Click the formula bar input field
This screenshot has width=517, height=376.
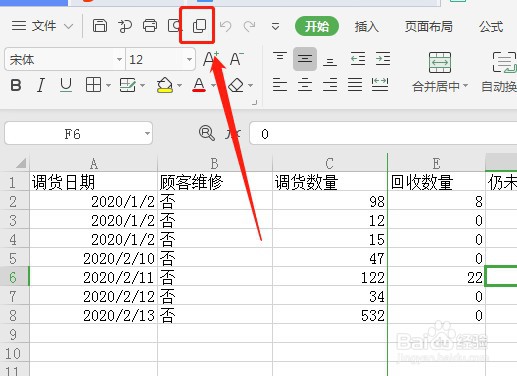click(x=383, y=133)
